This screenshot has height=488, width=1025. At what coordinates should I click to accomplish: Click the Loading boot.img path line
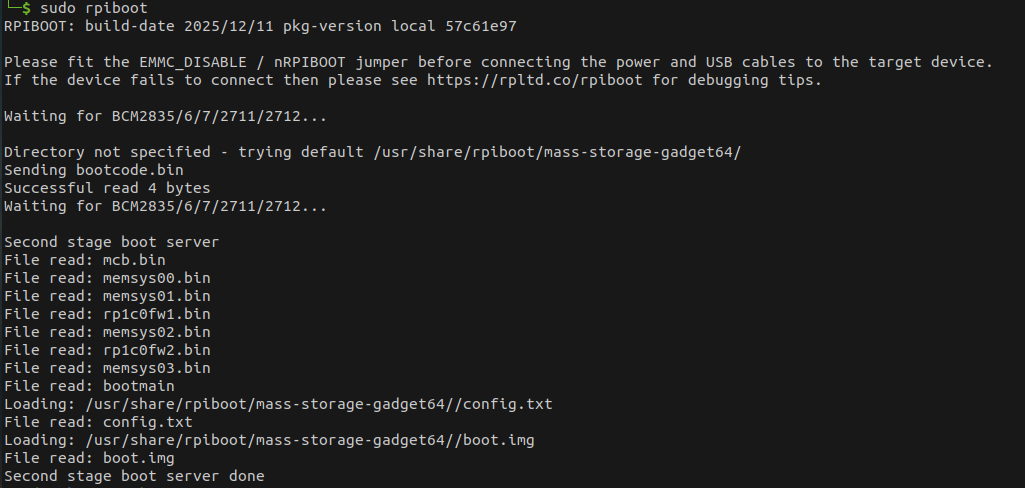[274, 440]
